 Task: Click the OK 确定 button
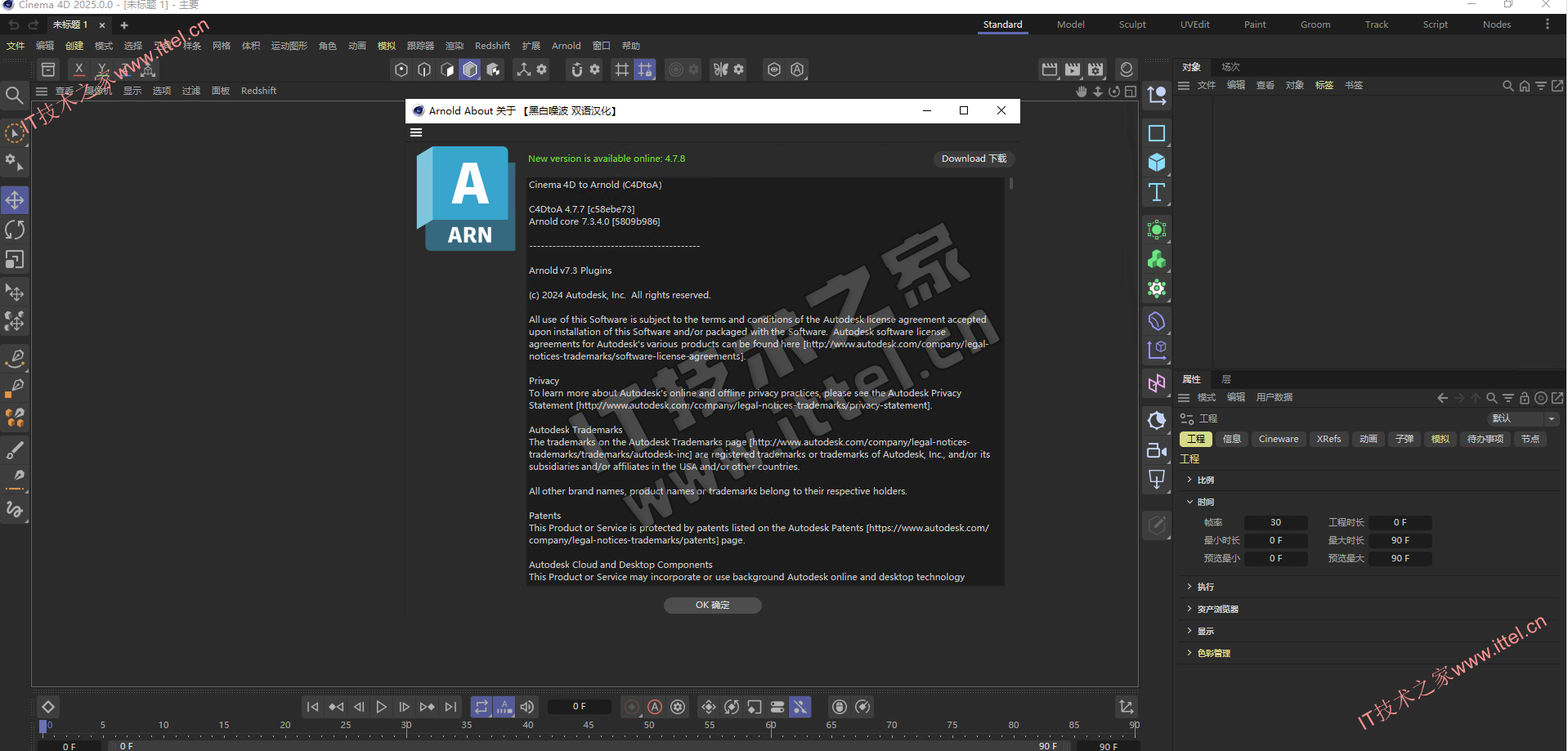pyautogui.click(x=712, y=605)
